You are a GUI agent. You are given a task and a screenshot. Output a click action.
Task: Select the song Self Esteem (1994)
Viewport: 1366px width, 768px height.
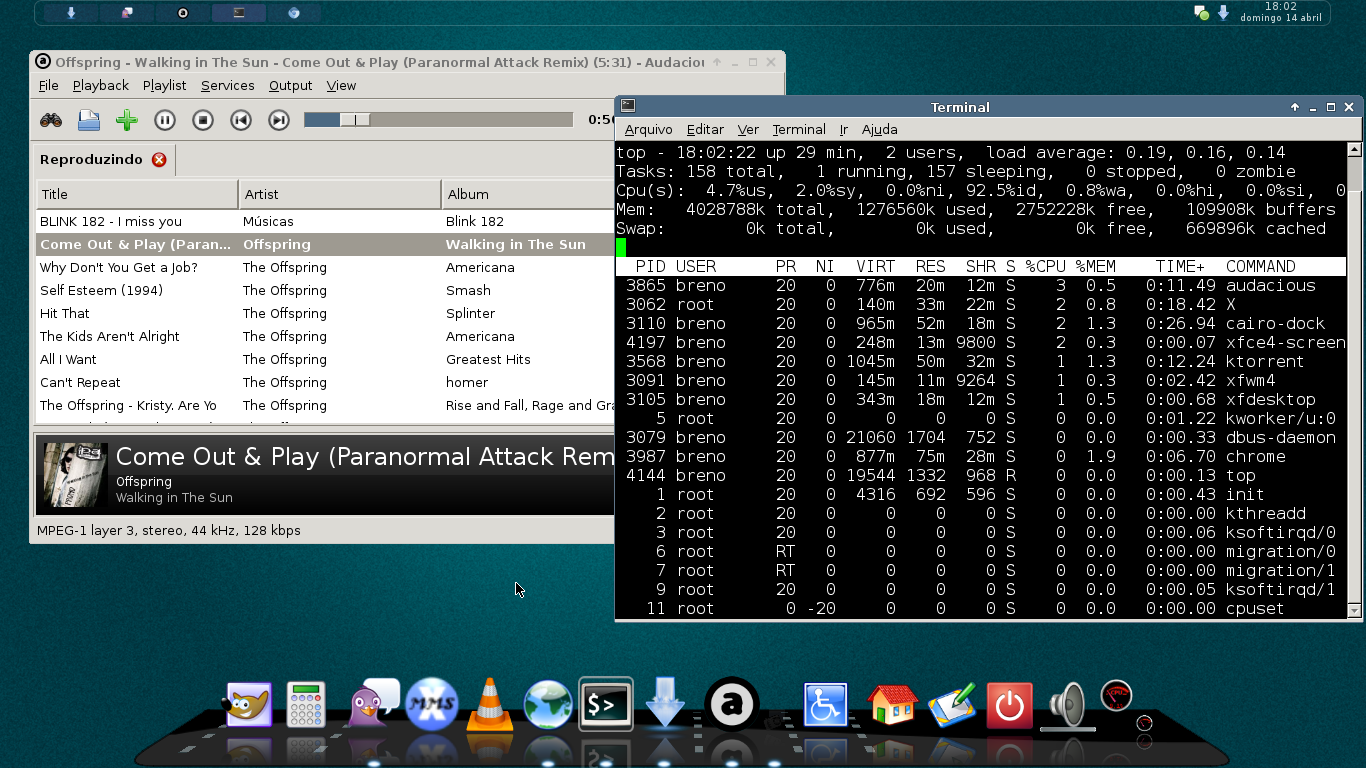[325, 290]
